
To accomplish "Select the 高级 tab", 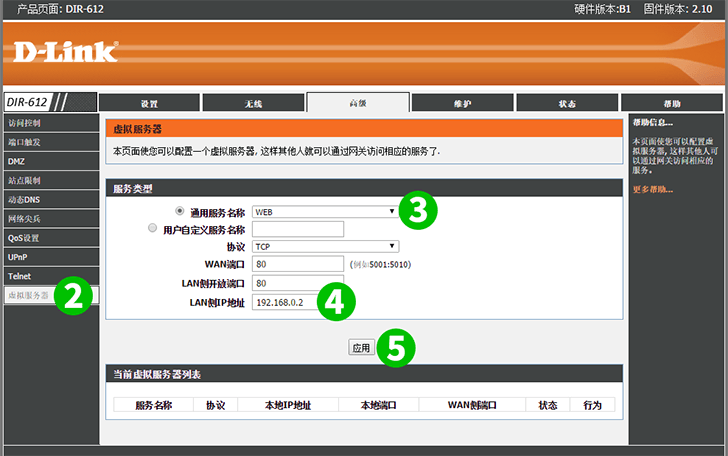I will click(x=358, y=103).
